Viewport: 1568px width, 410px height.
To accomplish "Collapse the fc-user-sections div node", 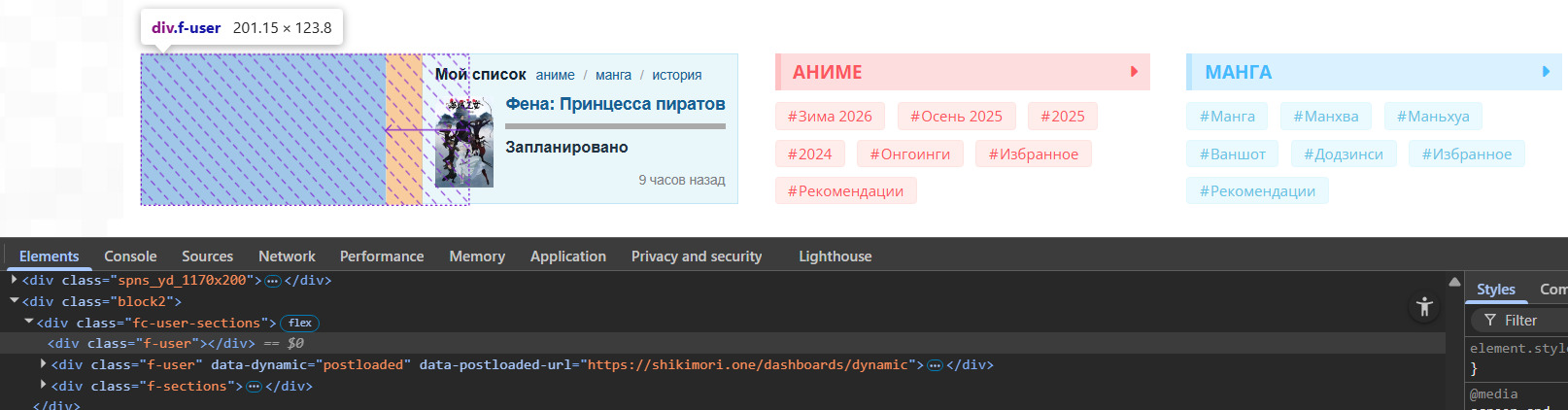I will point(29,323).
